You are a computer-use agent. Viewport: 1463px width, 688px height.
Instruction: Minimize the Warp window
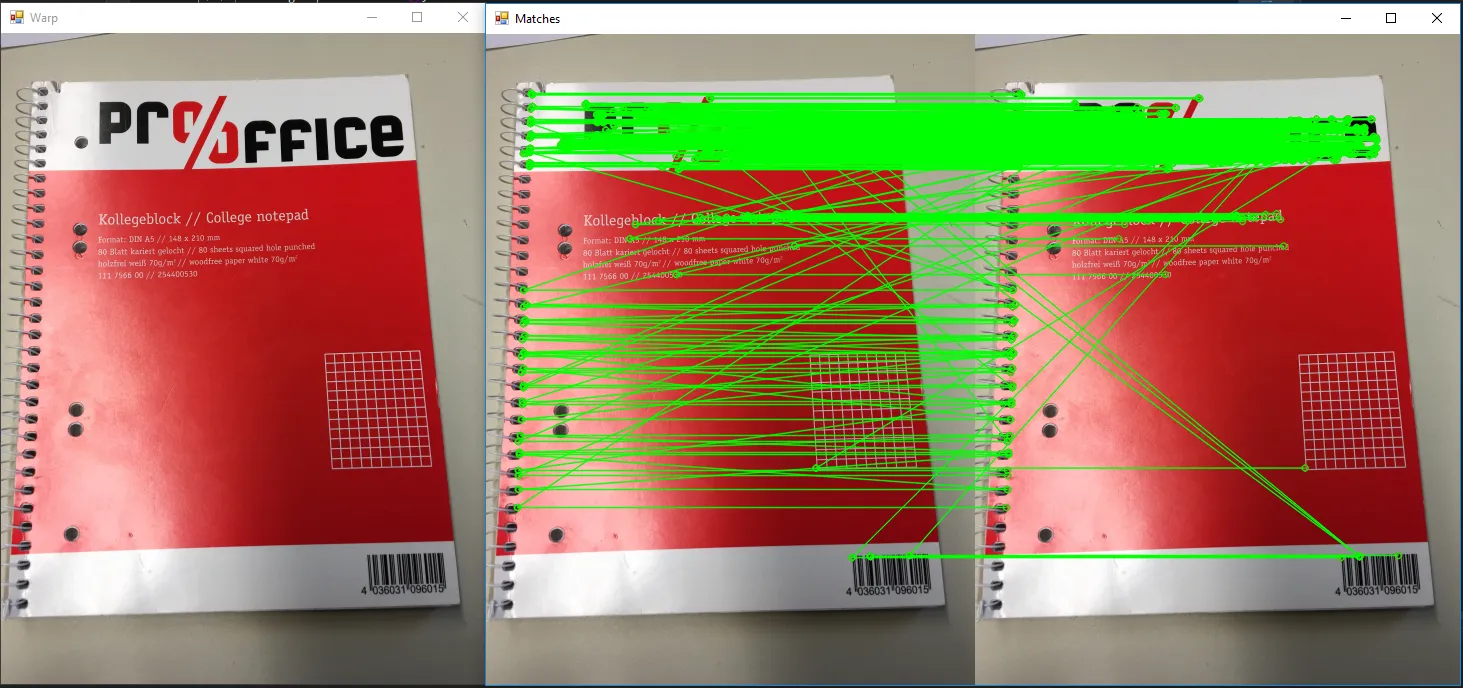click(371, 17)
